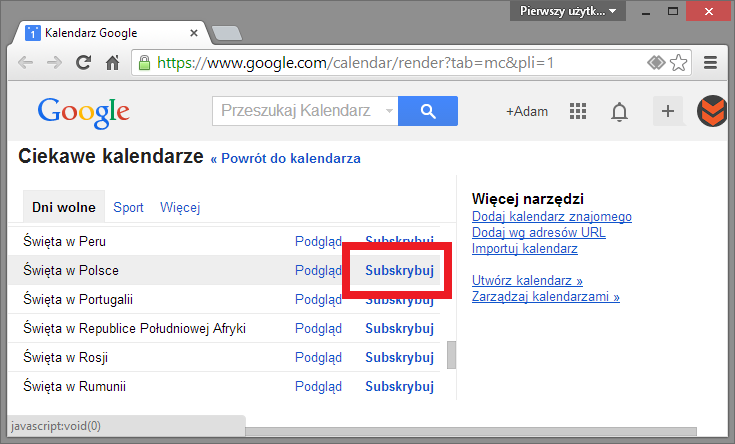Switch to the Sport tab

click(128, 207)
